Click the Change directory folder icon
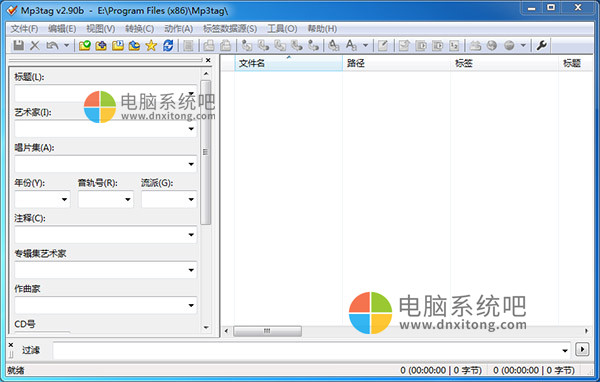The width and height of the screenshot is (600, 382). (84, 46)
